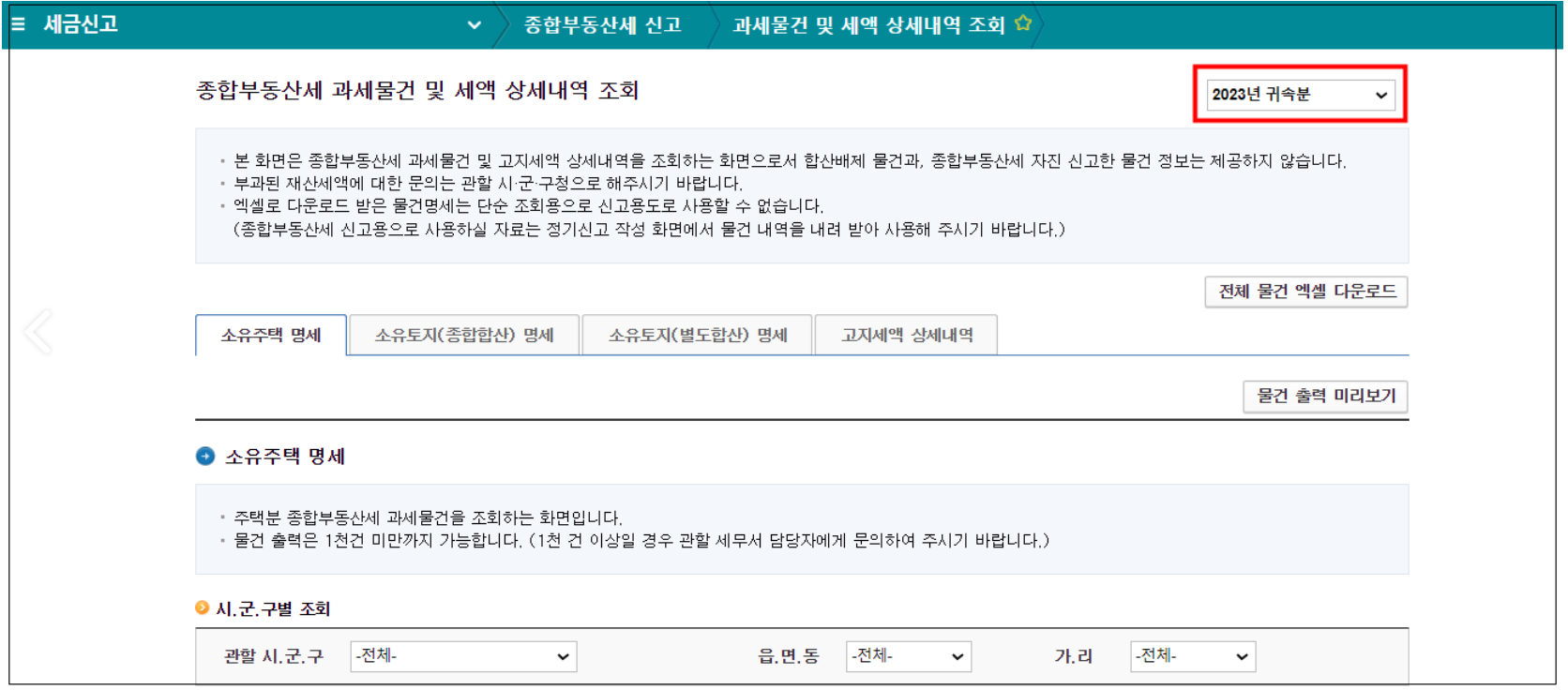1568x690 pixels.
Task: Click the 종합부동산세 과세물건 및 세액 상세내역 조회 heading
Action: pos(417,91)
